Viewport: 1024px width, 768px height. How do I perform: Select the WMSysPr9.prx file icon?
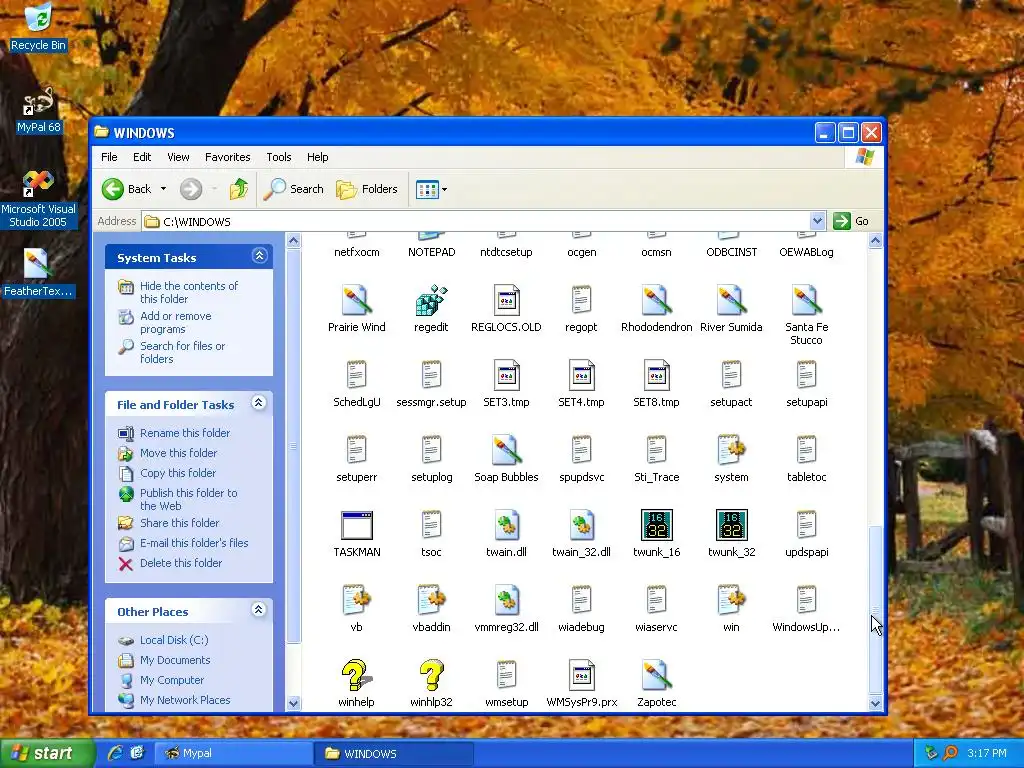[x=581, y=676]
